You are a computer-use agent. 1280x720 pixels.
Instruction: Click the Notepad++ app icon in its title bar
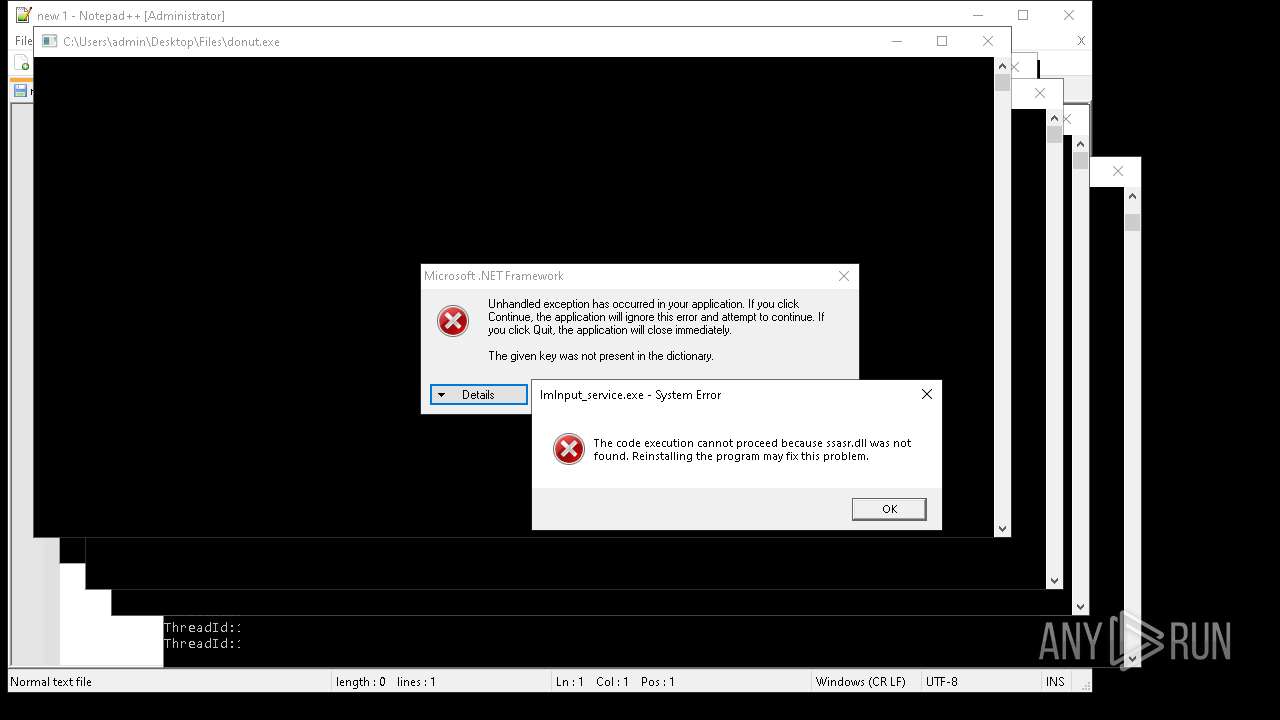23,15
